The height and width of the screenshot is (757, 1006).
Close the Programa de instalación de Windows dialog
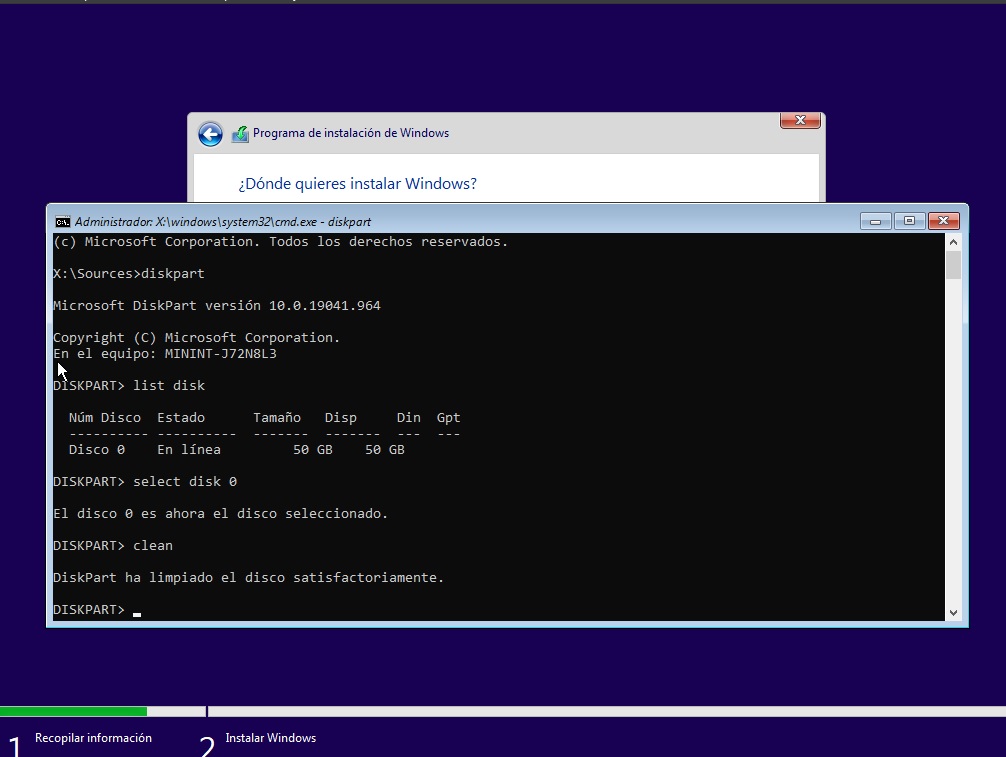pyautogui.click(x=800, y=120)
